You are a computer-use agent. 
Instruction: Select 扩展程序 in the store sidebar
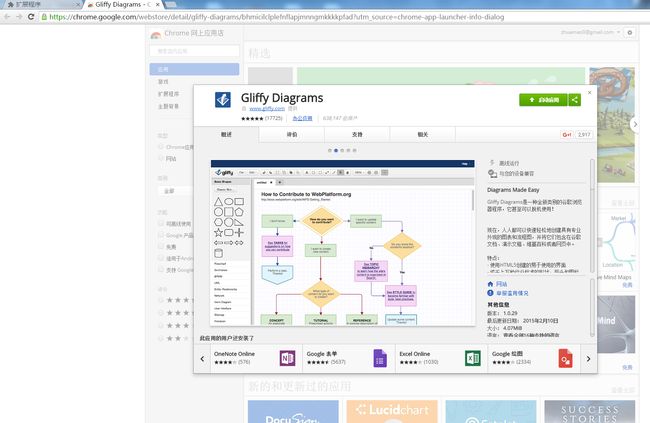168,94
